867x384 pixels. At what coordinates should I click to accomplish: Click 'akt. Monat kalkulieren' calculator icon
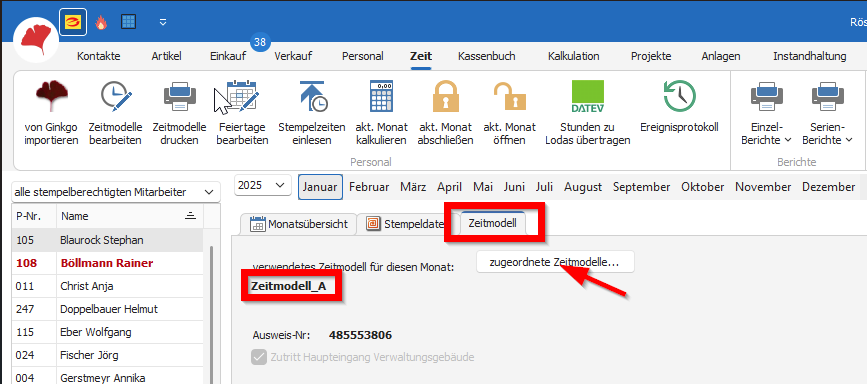381,96
